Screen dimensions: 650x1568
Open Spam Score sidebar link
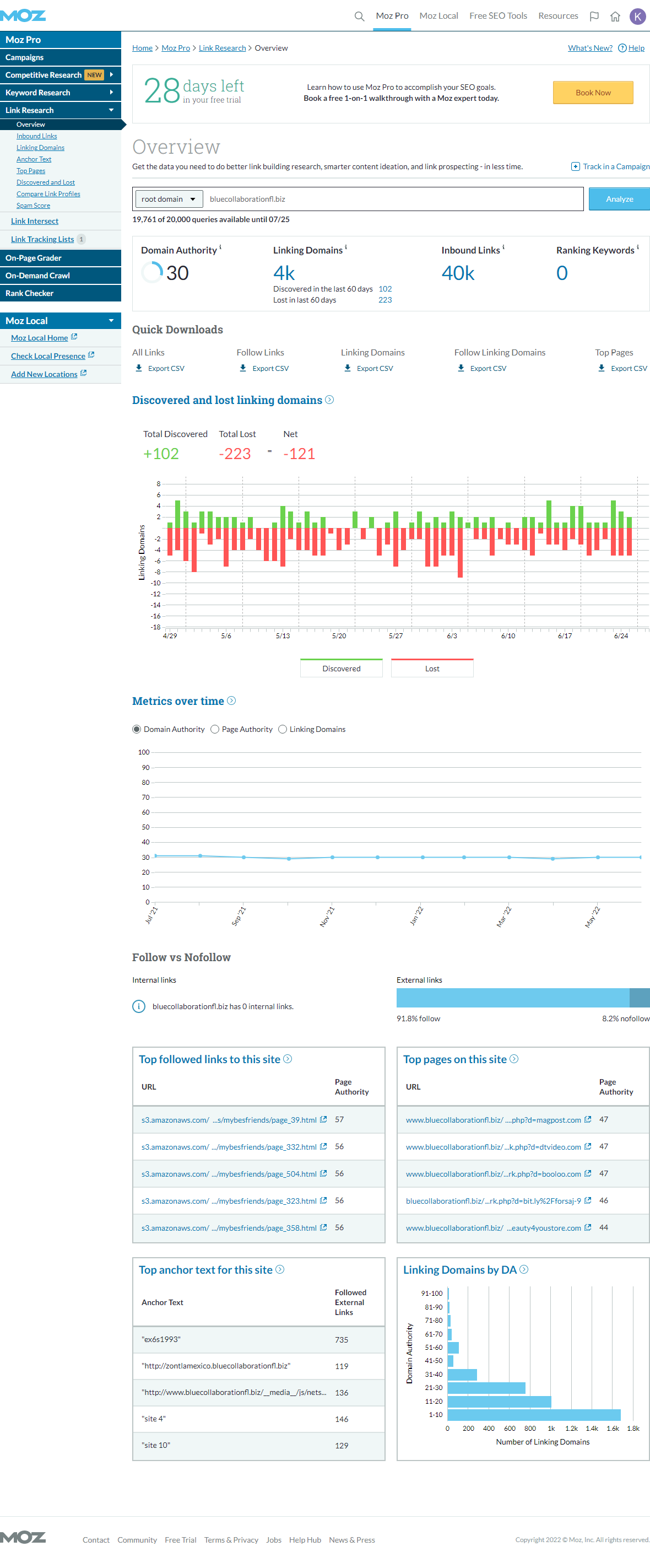pos(33,206)
